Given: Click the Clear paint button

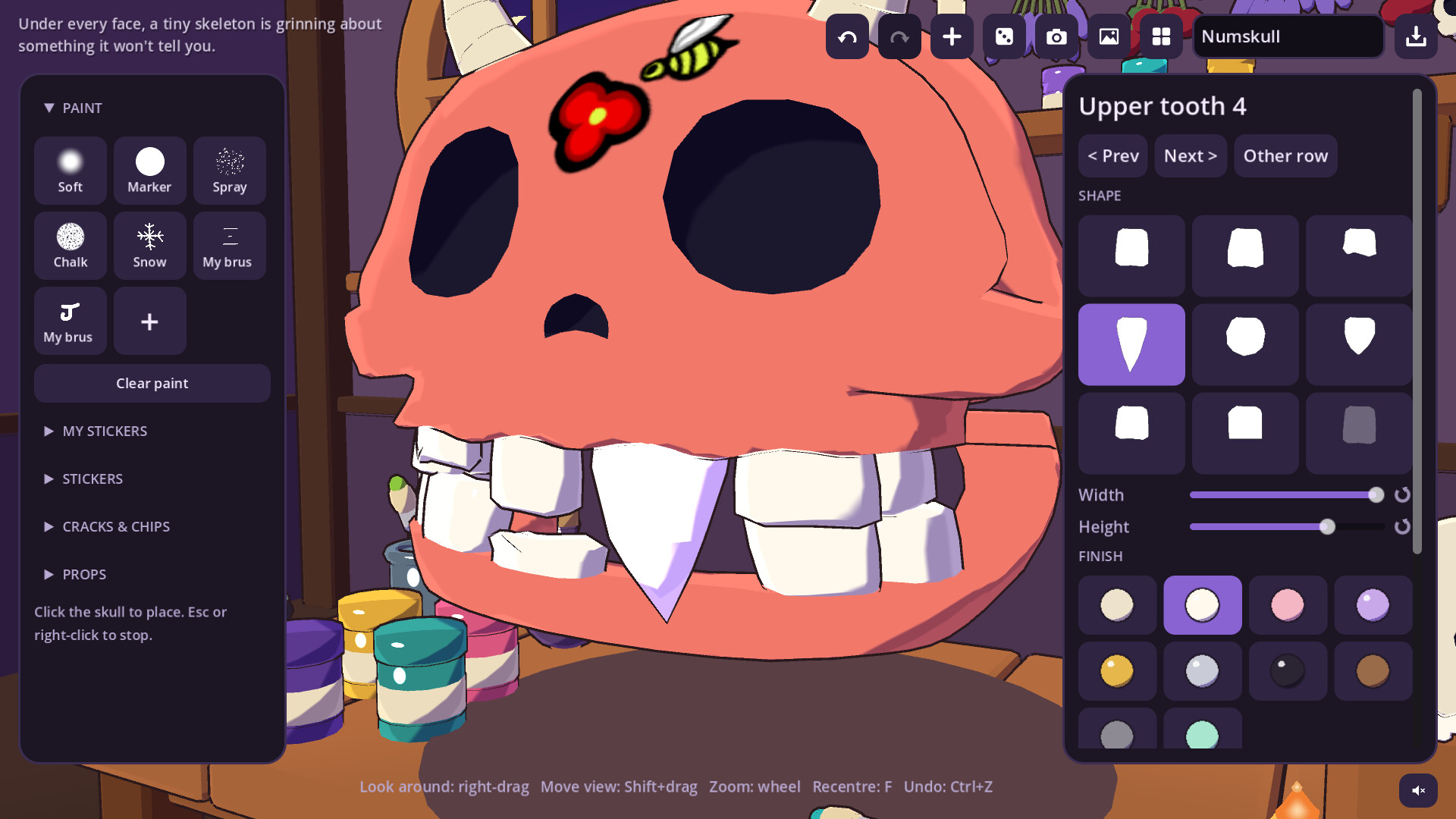Looking at the screenshot, I should tap(152, 383).
